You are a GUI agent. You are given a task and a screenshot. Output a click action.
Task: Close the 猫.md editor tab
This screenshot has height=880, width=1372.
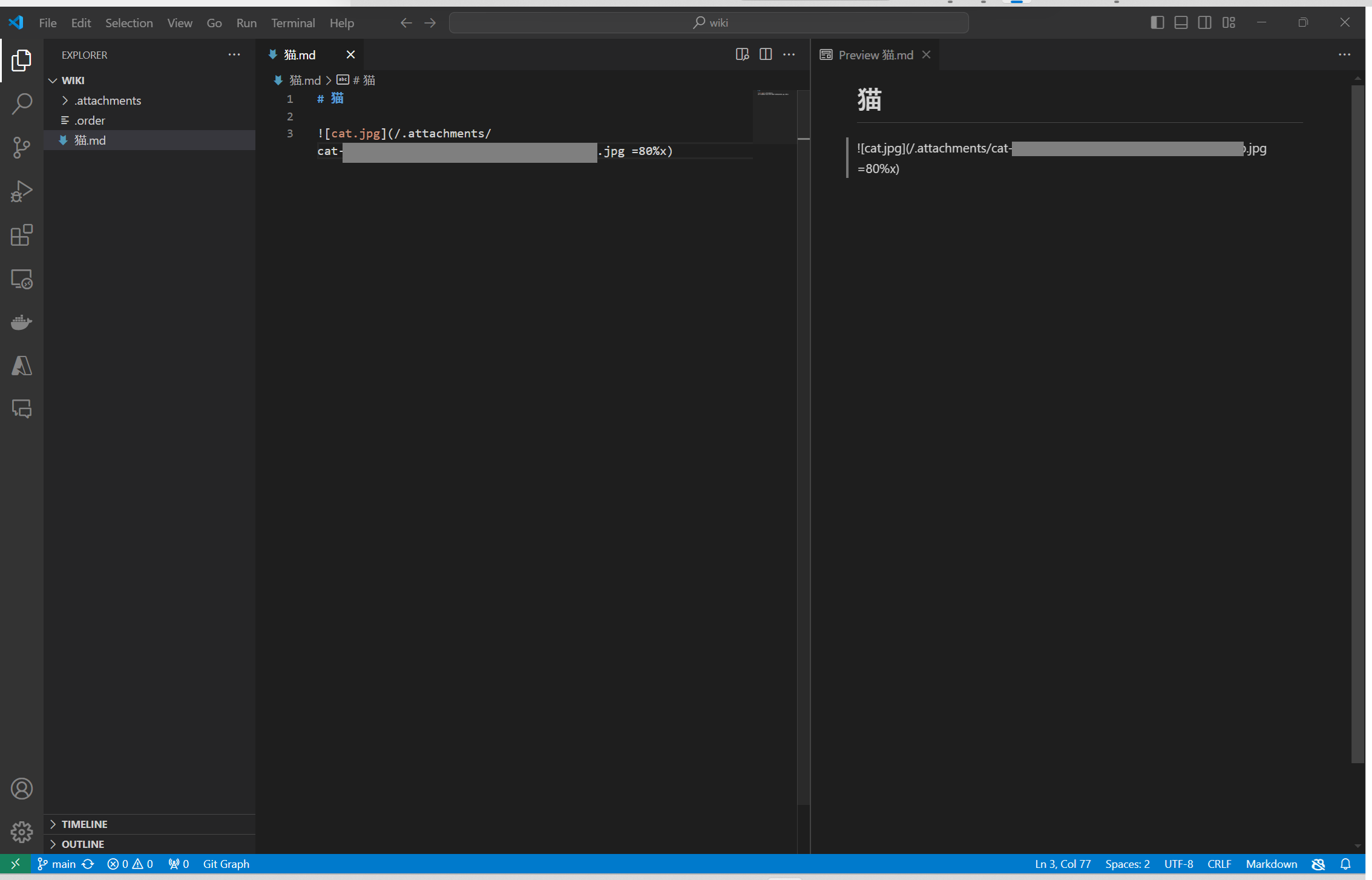pyautogui.click(x=350, y=54)
